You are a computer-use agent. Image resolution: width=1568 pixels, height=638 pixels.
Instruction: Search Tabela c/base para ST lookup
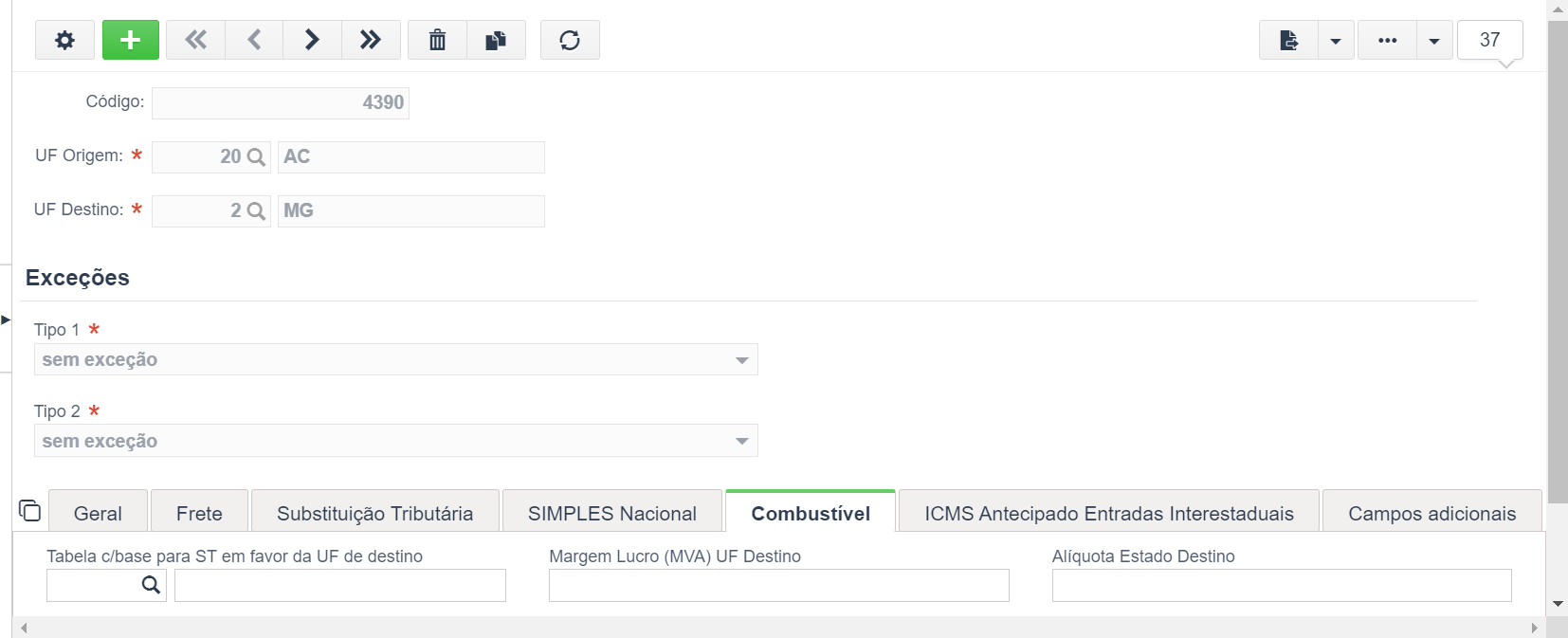coord(151,585)
